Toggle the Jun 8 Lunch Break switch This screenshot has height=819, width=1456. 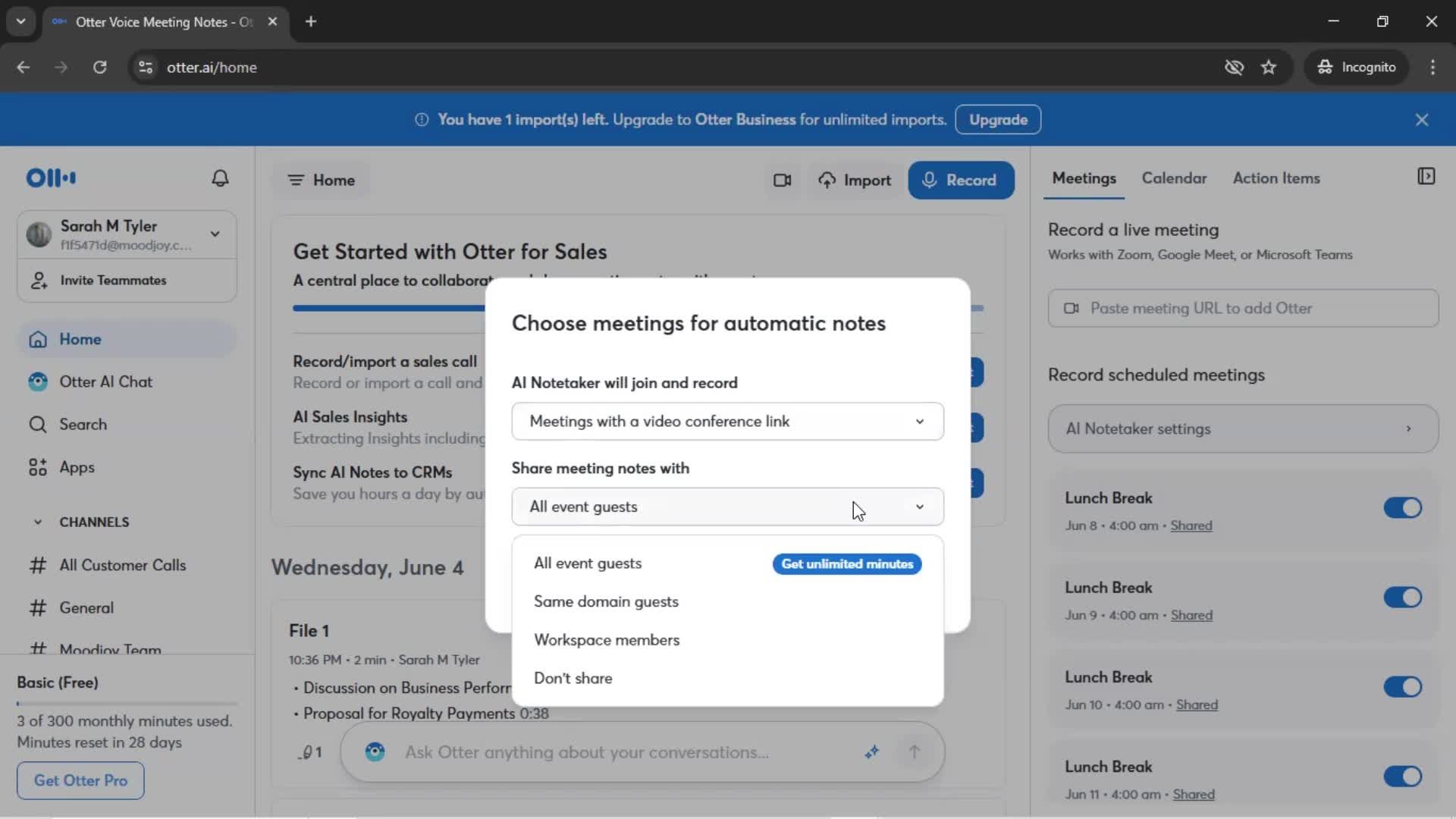1402,508
